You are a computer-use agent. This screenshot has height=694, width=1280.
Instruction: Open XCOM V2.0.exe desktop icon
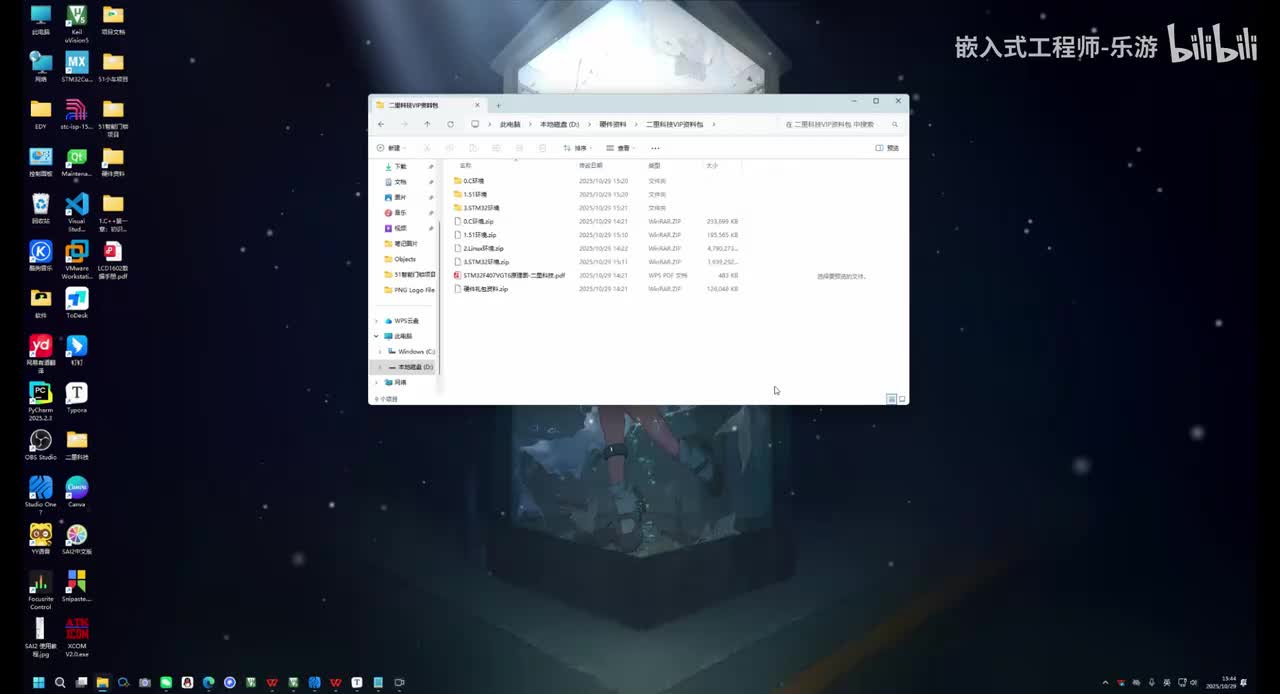click(x=77, y=637)
